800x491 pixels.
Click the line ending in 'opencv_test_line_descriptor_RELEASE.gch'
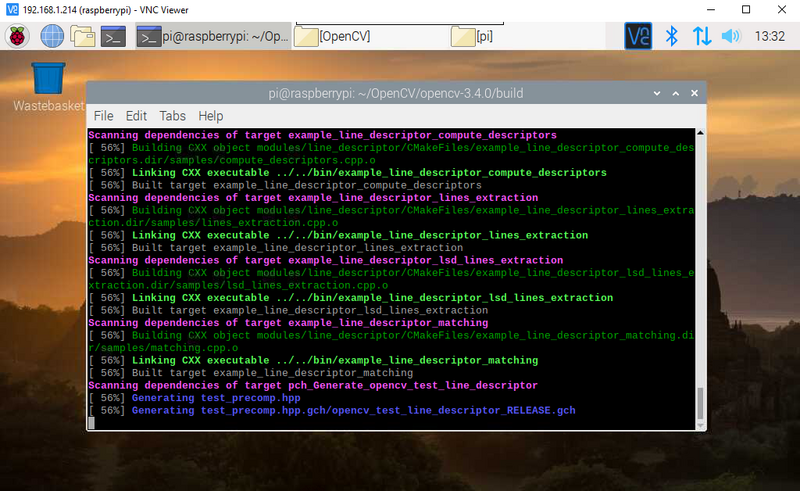coord(332,410)
